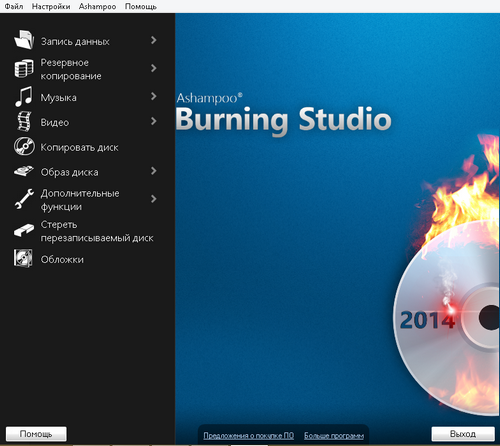Click the Помощь button at bottom
This screenshot has height=446, width=500.
(36, 434)
